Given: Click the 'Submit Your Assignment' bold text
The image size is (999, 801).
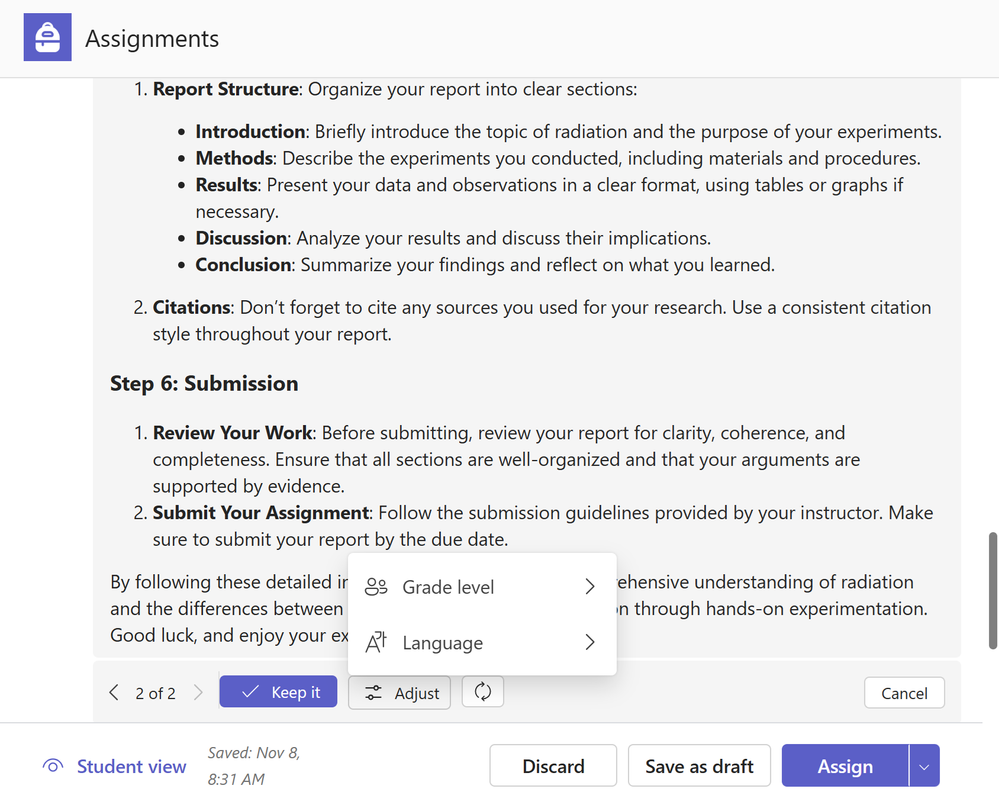Looking at the screenshot, I should [x=261, y=513].
